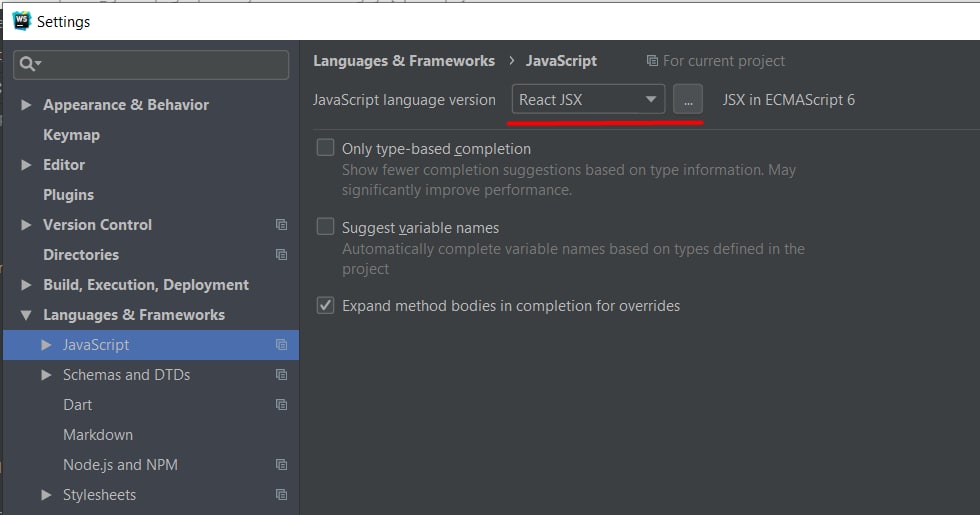Select Stylesheets label in tree
Image resolution: width=980 pixels, height=515 pixels.
coord(99,494)
